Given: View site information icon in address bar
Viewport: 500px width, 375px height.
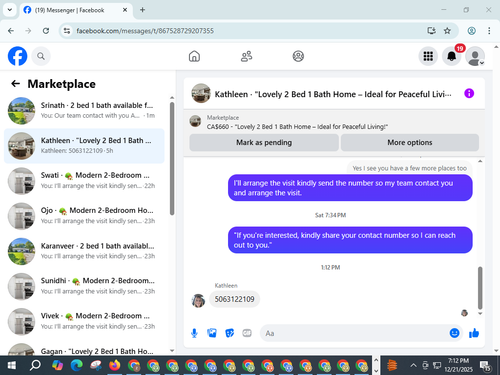Looking at the screenshot, I should pos(67,31).
